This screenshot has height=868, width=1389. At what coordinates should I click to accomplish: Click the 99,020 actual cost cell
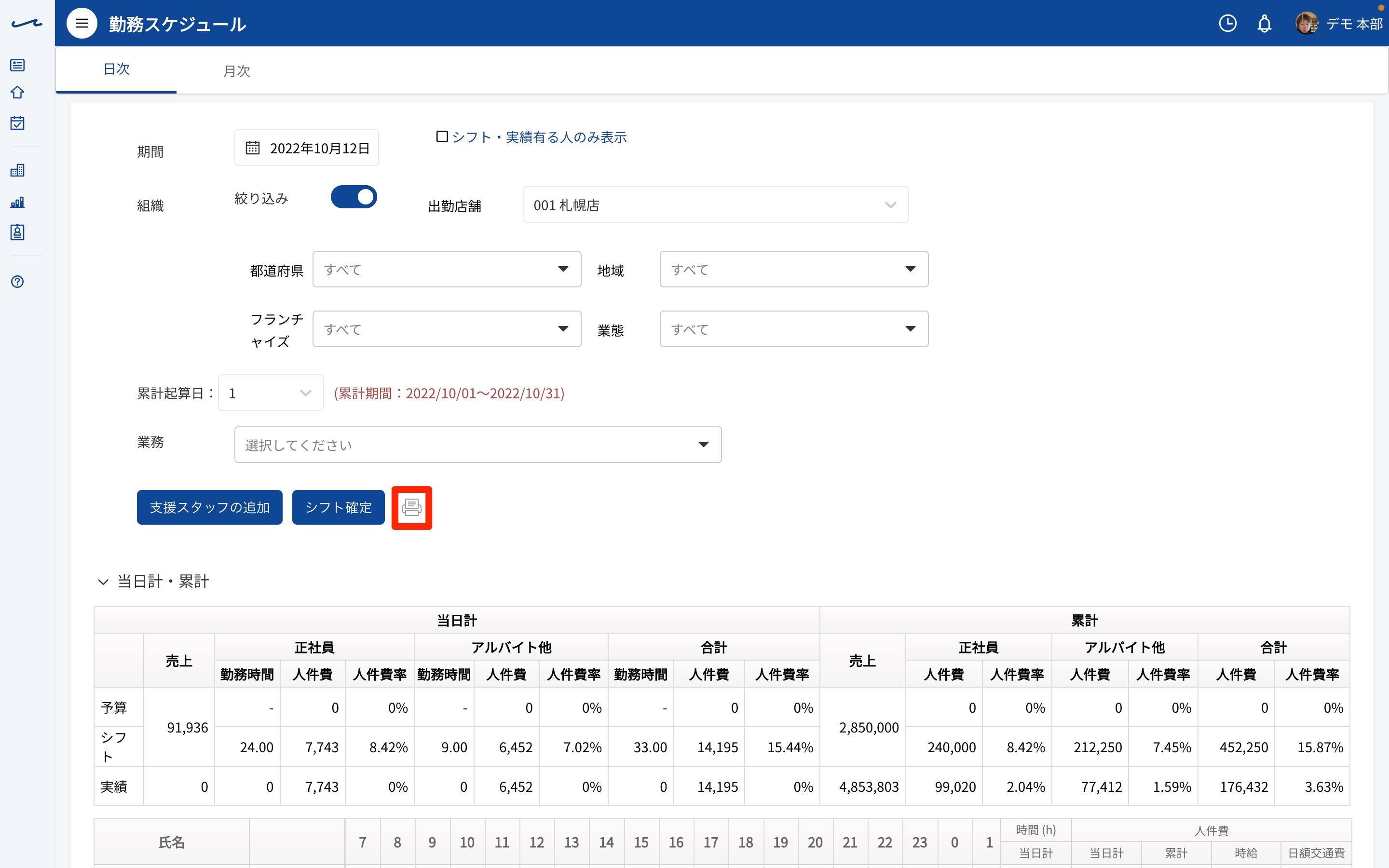(944, 787)
